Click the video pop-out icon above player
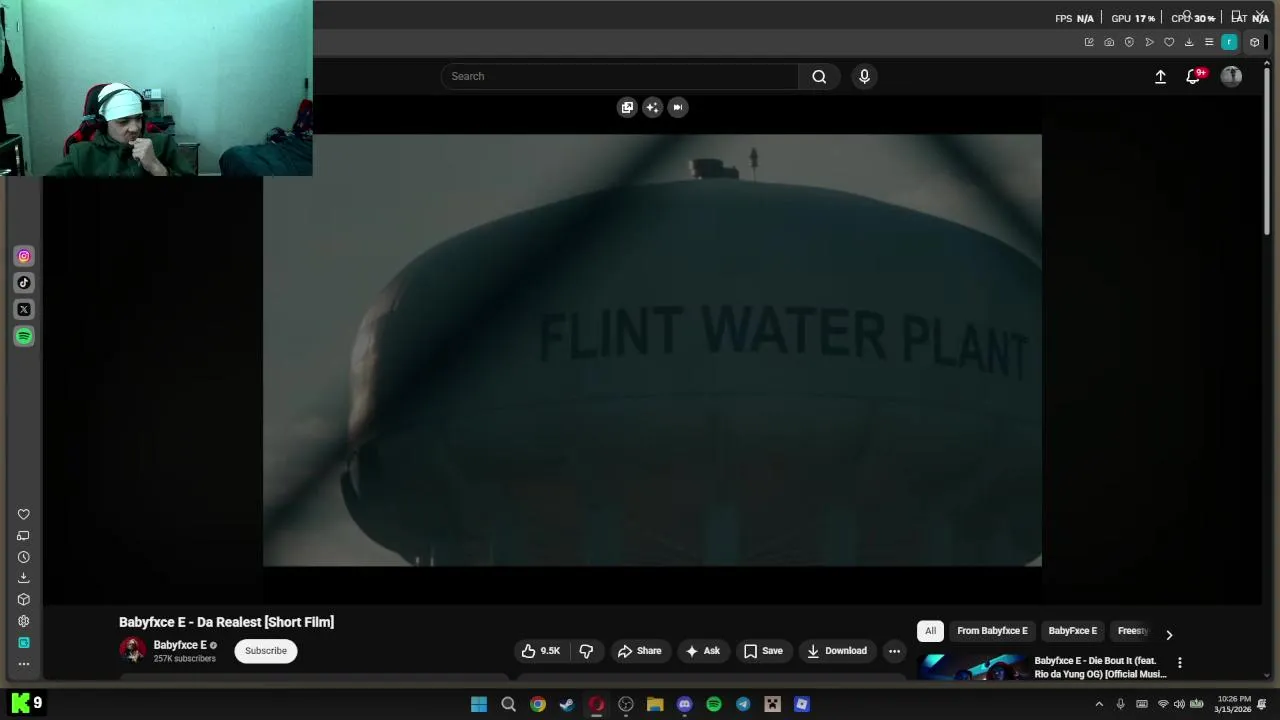The image size is (1280, 720). pos(627,107)
